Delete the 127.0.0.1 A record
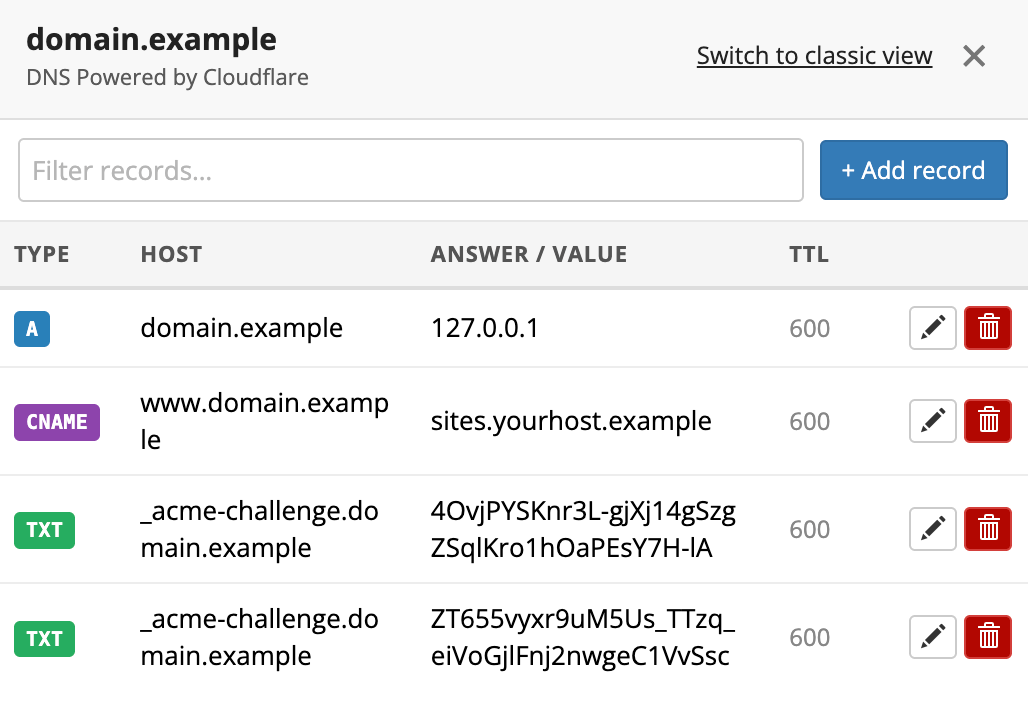This screenshot has height=716, width=1028. point(988,328)
